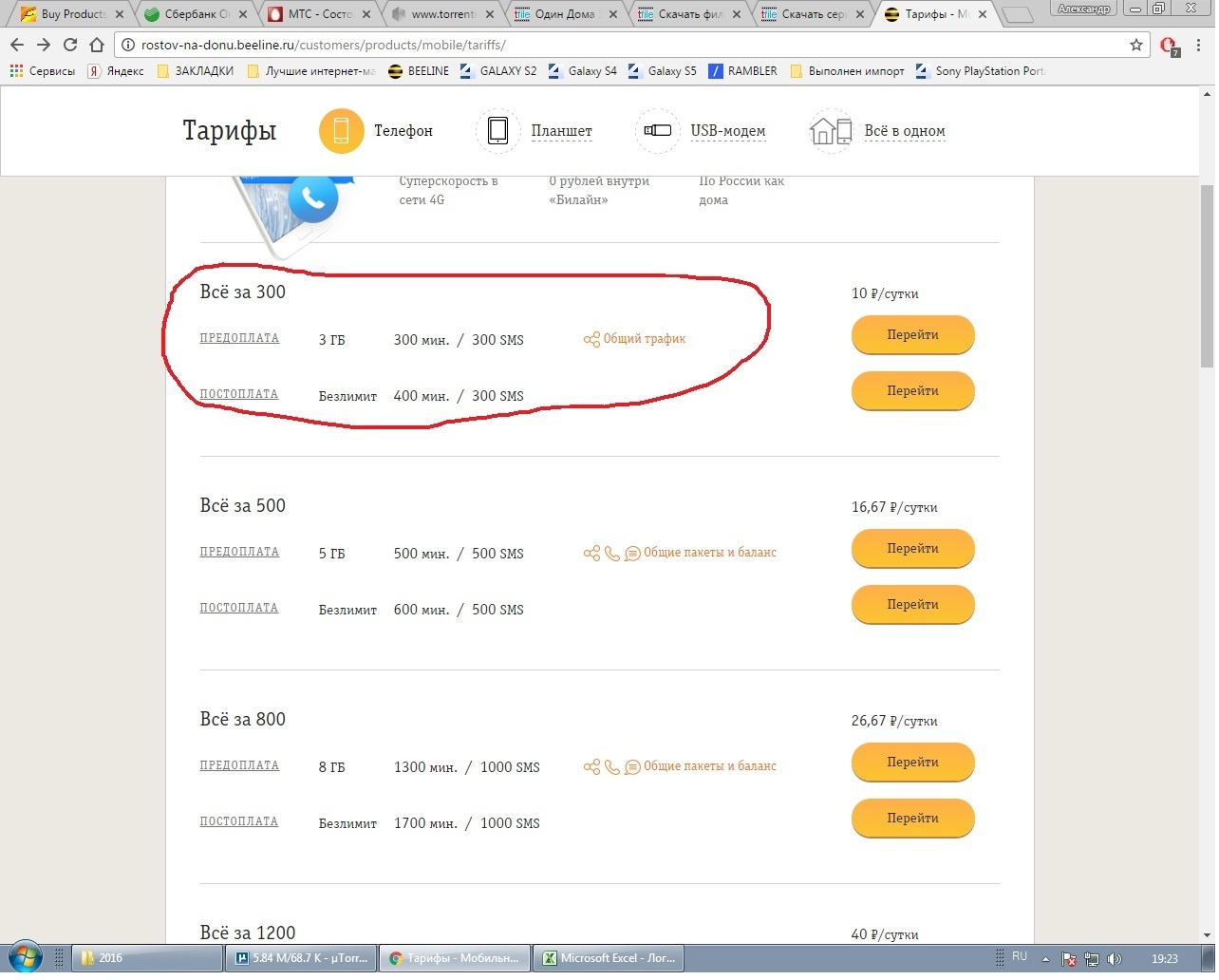Click Перейти for Всё за 500 предоплата
Viewport: 1219px width, 980px height.
(913, 549)
